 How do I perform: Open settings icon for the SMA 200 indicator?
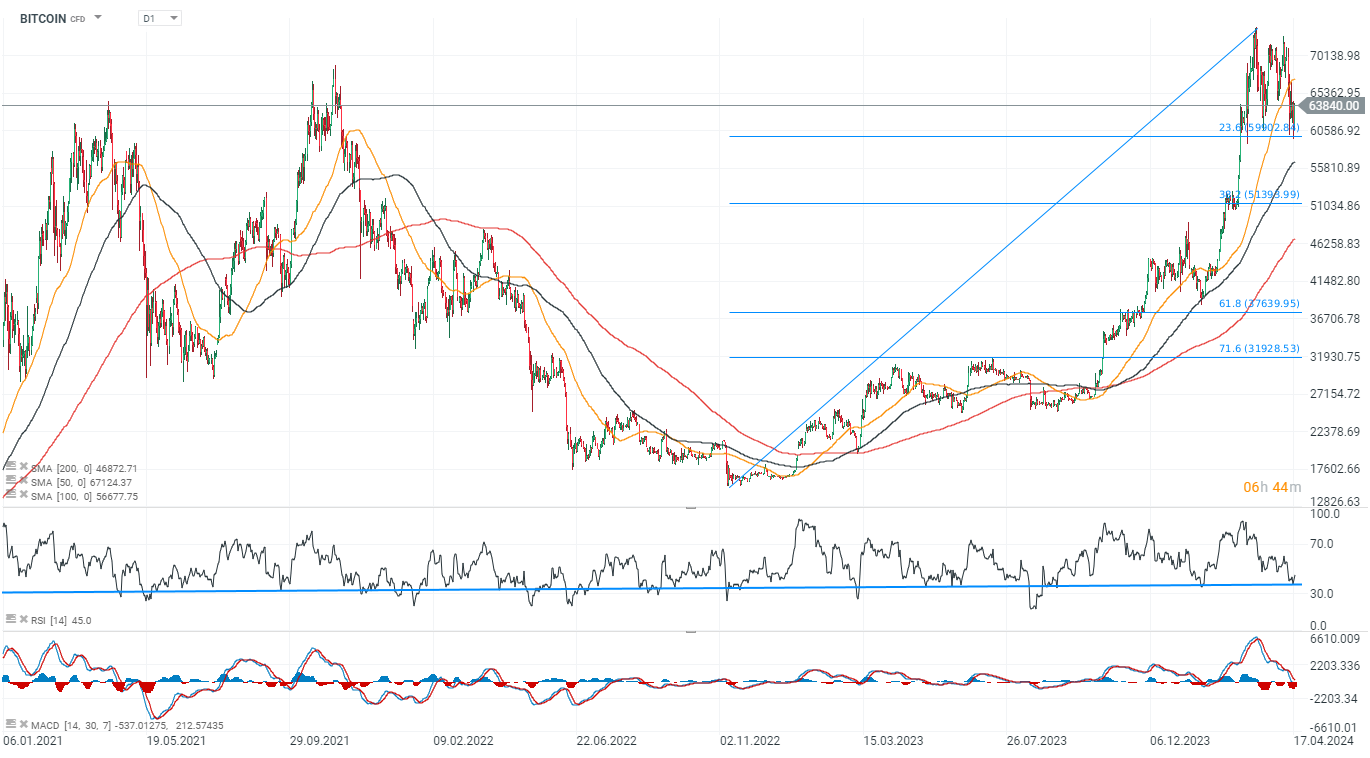(x=10, y=468)
